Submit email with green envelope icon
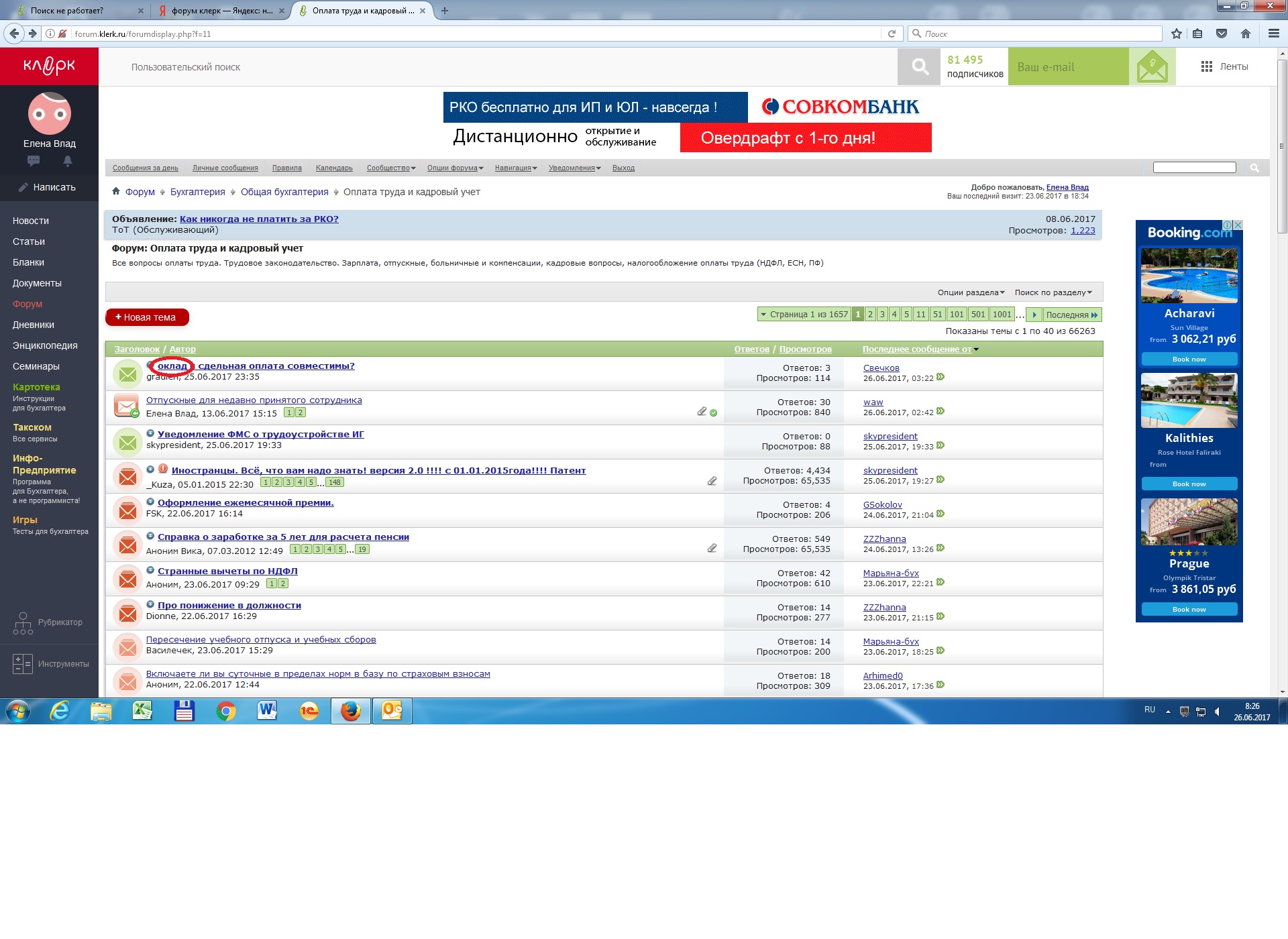The image size is (1288, 939). coord(1152,66)
